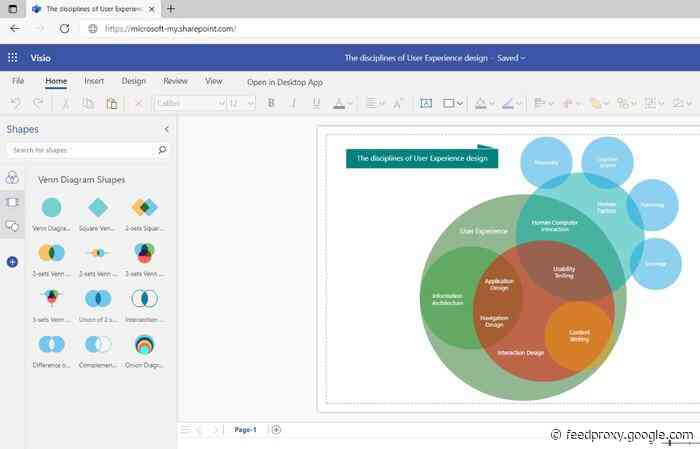This screenshot has height=449, width=700.
Task: Toggle italic formatting
Action: (x=294, y=104)
